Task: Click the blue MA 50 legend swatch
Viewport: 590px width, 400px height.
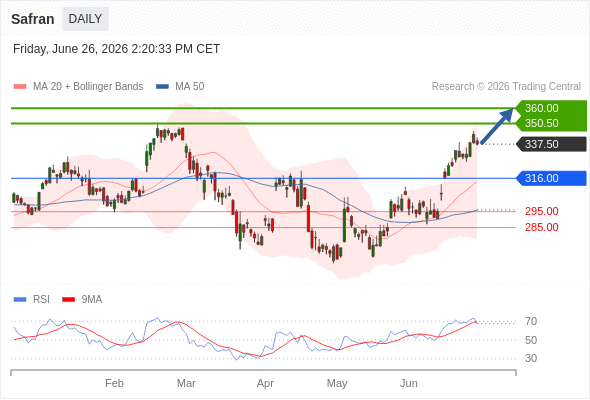Action: (x=162, y=87)
